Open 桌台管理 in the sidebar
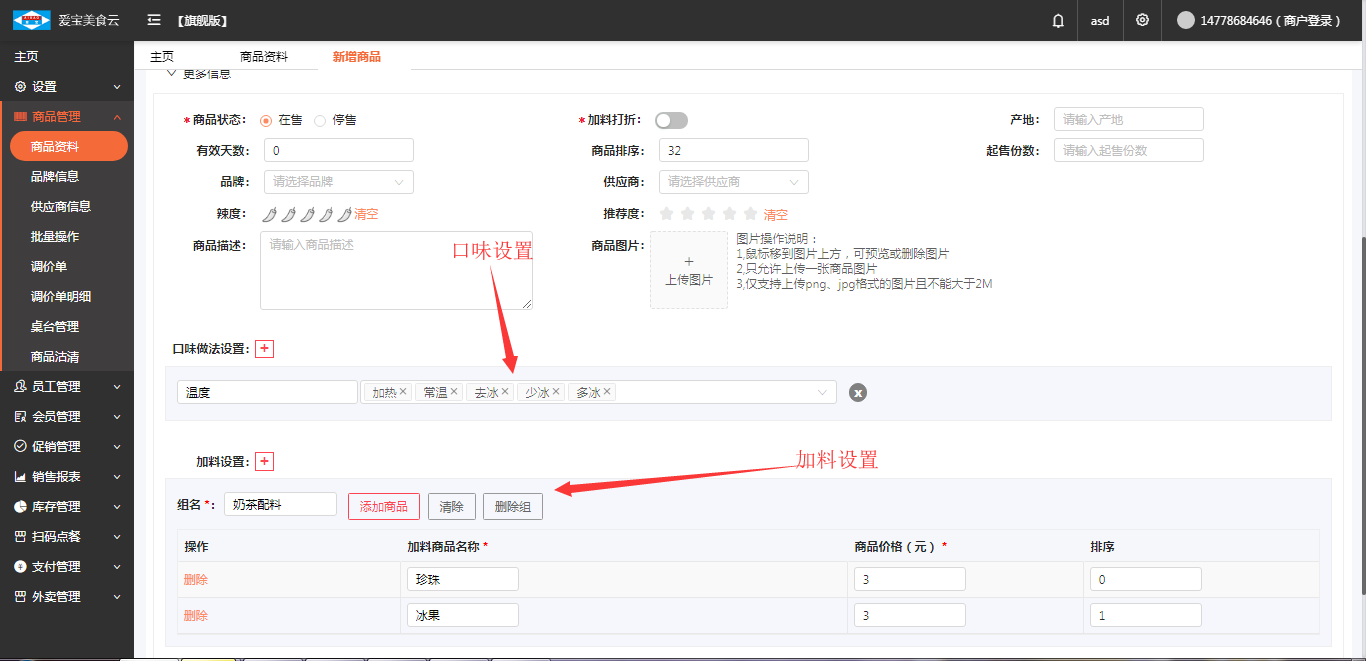Viewport: 1366px width, 661px height. click(55, 327)
